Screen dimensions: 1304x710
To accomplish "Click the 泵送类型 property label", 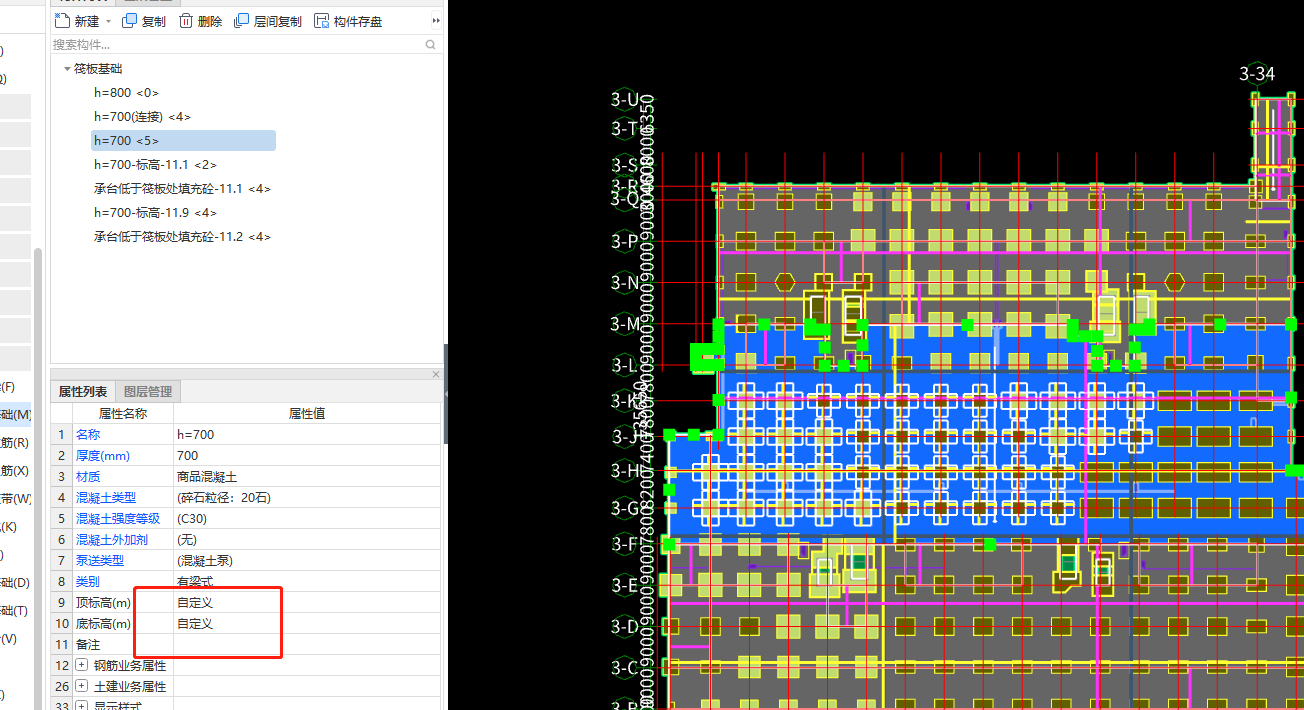I will click(x=100, y=561).
